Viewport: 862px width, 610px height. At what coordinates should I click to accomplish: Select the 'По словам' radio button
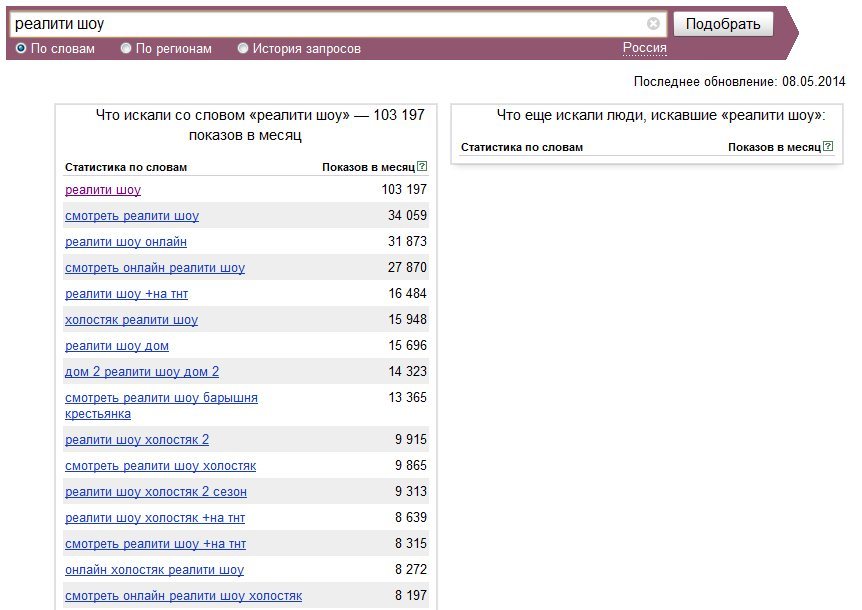click(x=21, y=48)
